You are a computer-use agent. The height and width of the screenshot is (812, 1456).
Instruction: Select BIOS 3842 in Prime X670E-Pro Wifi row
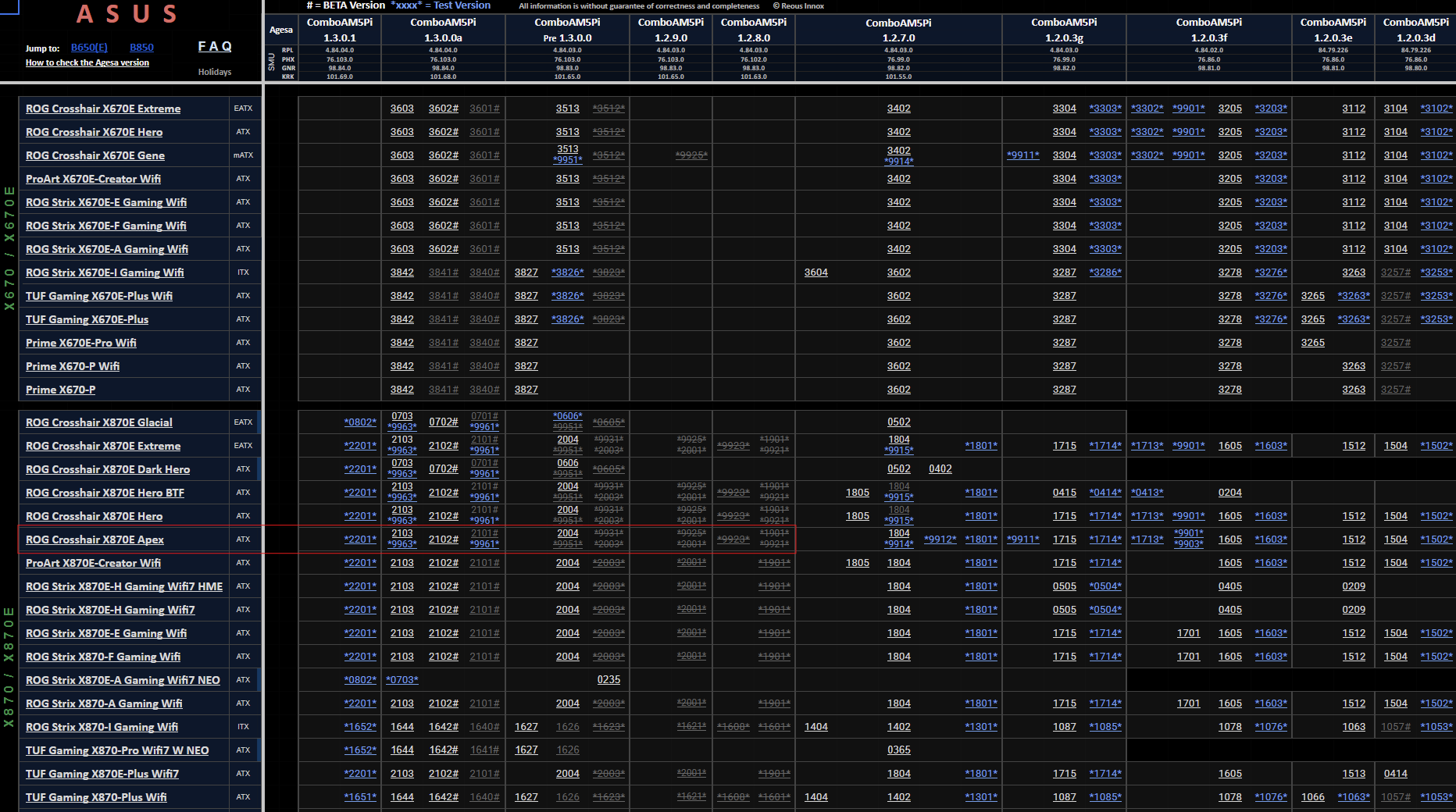click(x=402, y=343)
